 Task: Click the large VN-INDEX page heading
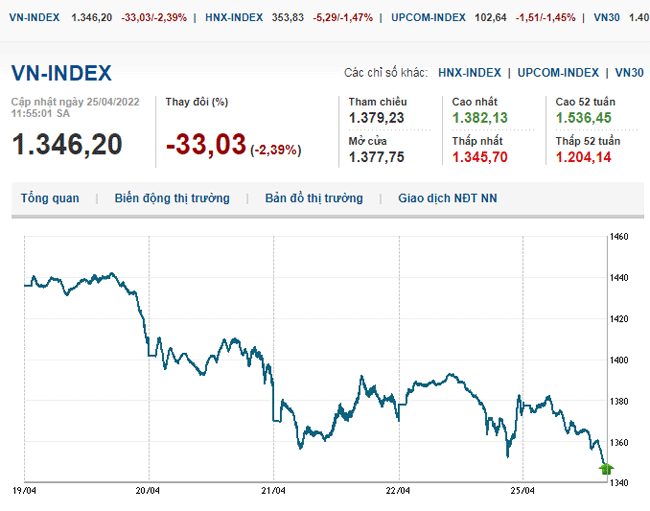pyautogui.click(x=61, y=73)
